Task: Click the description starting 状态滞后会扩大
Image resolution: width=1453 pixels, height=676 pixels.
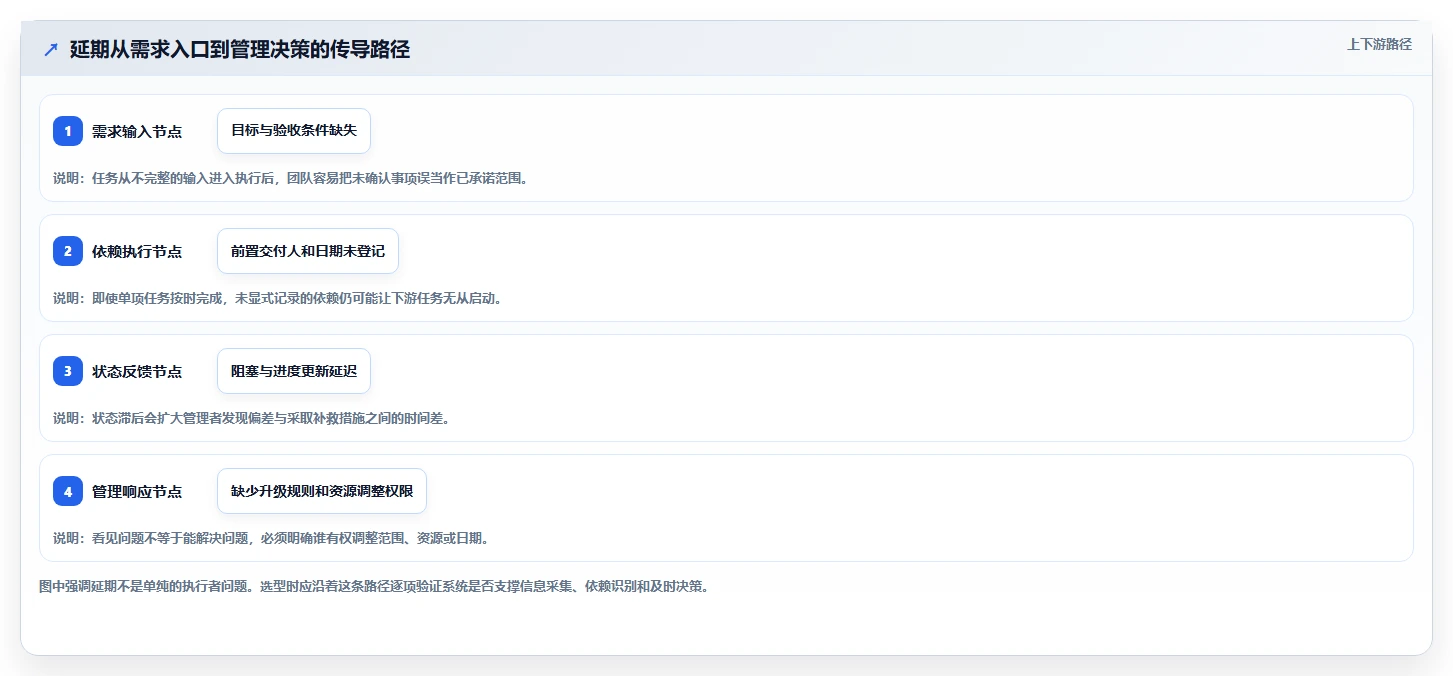Action: (251, 418)
